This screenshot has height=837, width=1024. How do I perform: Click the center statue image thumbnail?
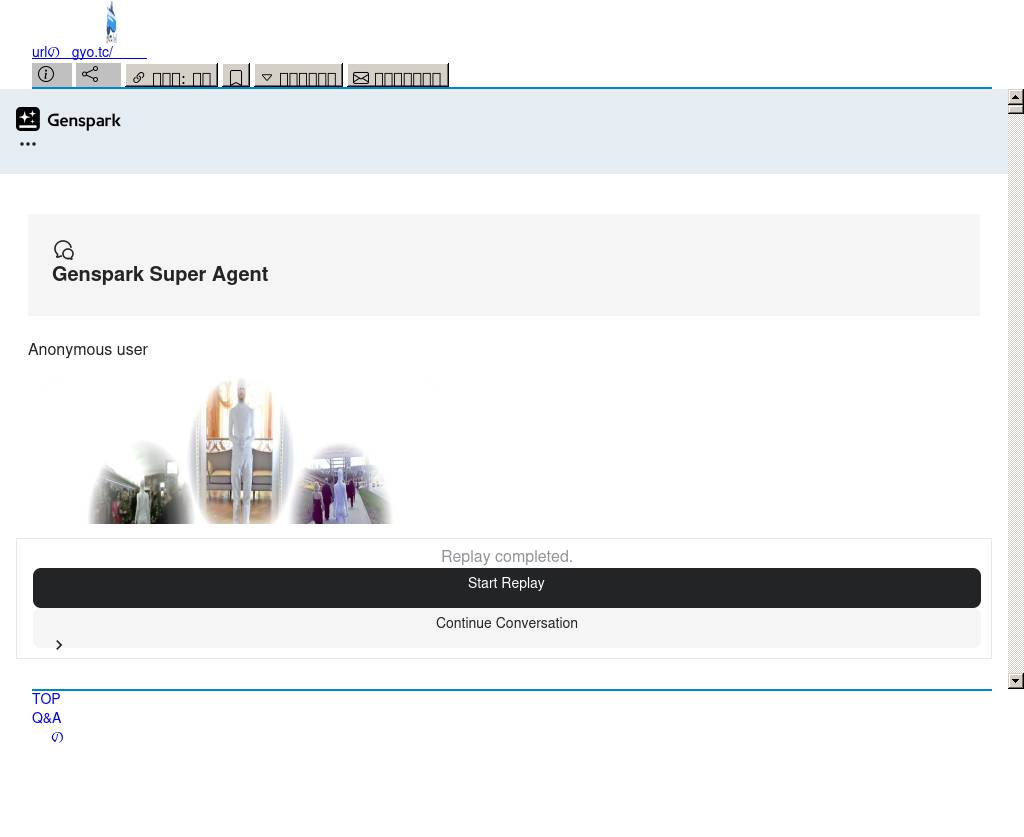(240, 450)
